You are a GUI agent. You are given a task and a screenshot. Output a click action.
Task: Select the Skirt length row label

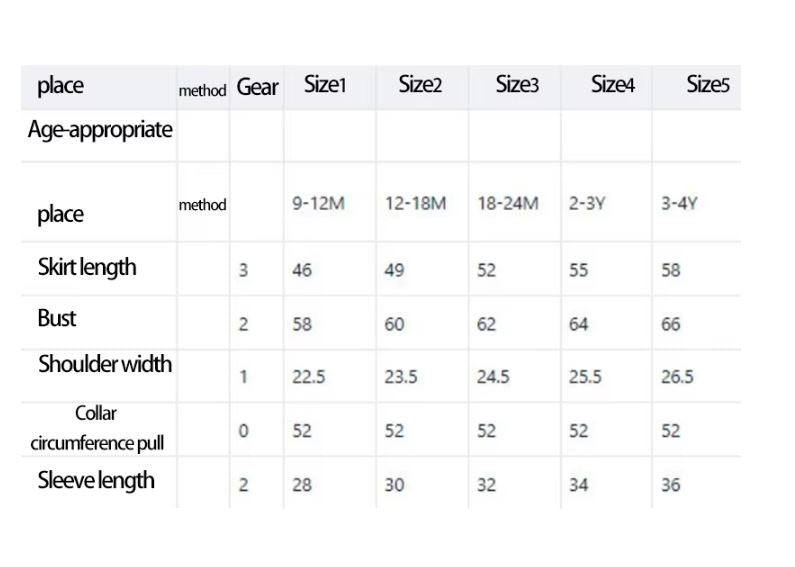pos(87,267)
